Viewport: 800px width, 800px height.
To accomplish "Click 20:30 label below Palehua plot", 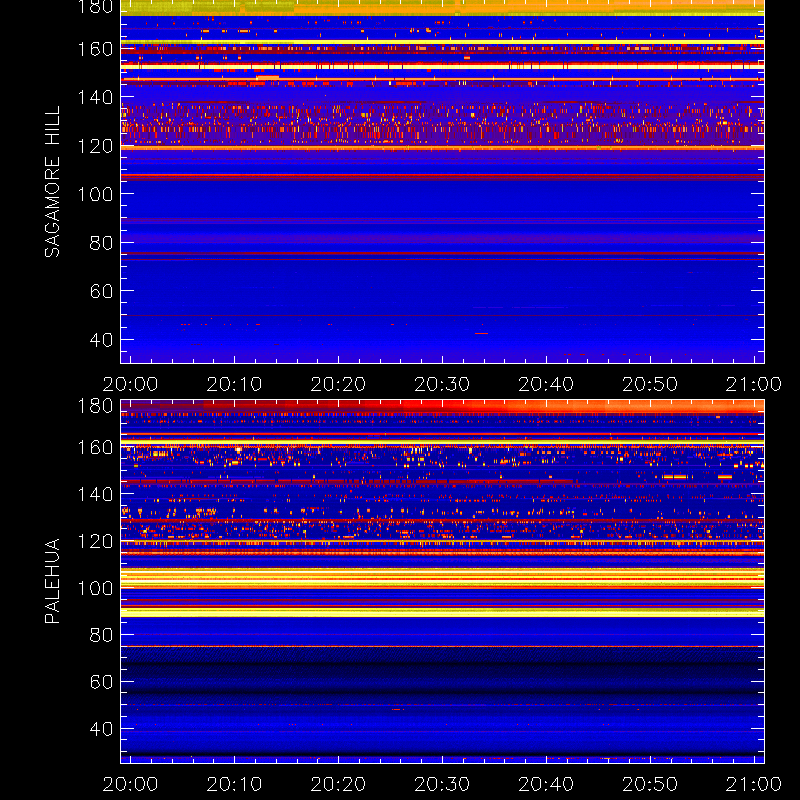I will (x=442, y=784).
